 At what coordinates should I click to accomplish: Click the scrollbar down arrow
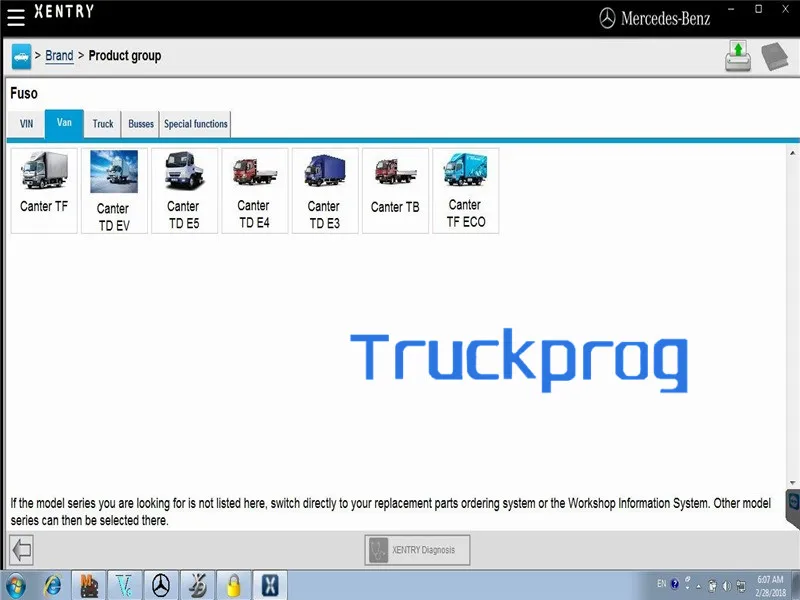(792, 483)
